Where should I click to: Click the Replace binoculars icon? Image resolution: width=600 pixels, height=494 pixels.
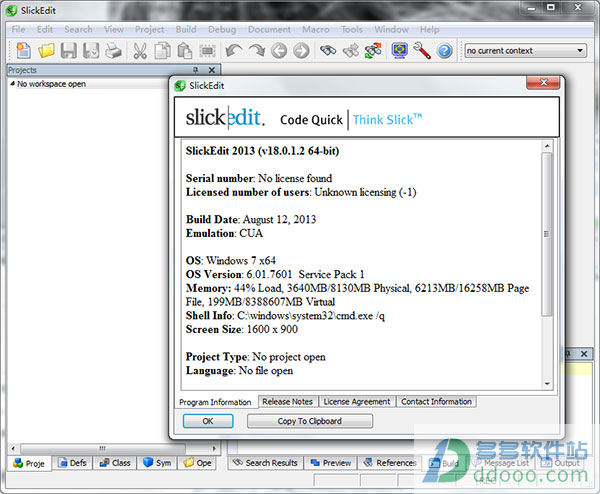tap(373, 51)
